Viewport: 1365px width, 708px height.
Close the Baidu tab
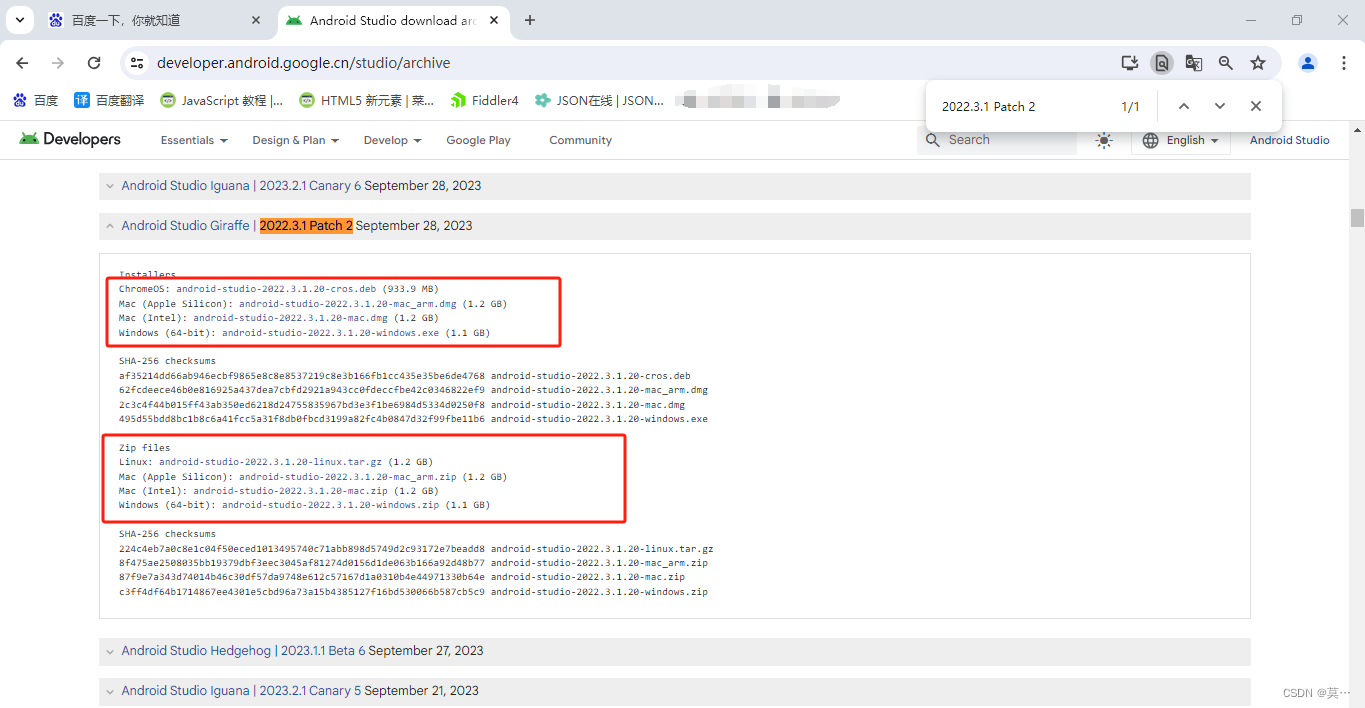(256, 20)
